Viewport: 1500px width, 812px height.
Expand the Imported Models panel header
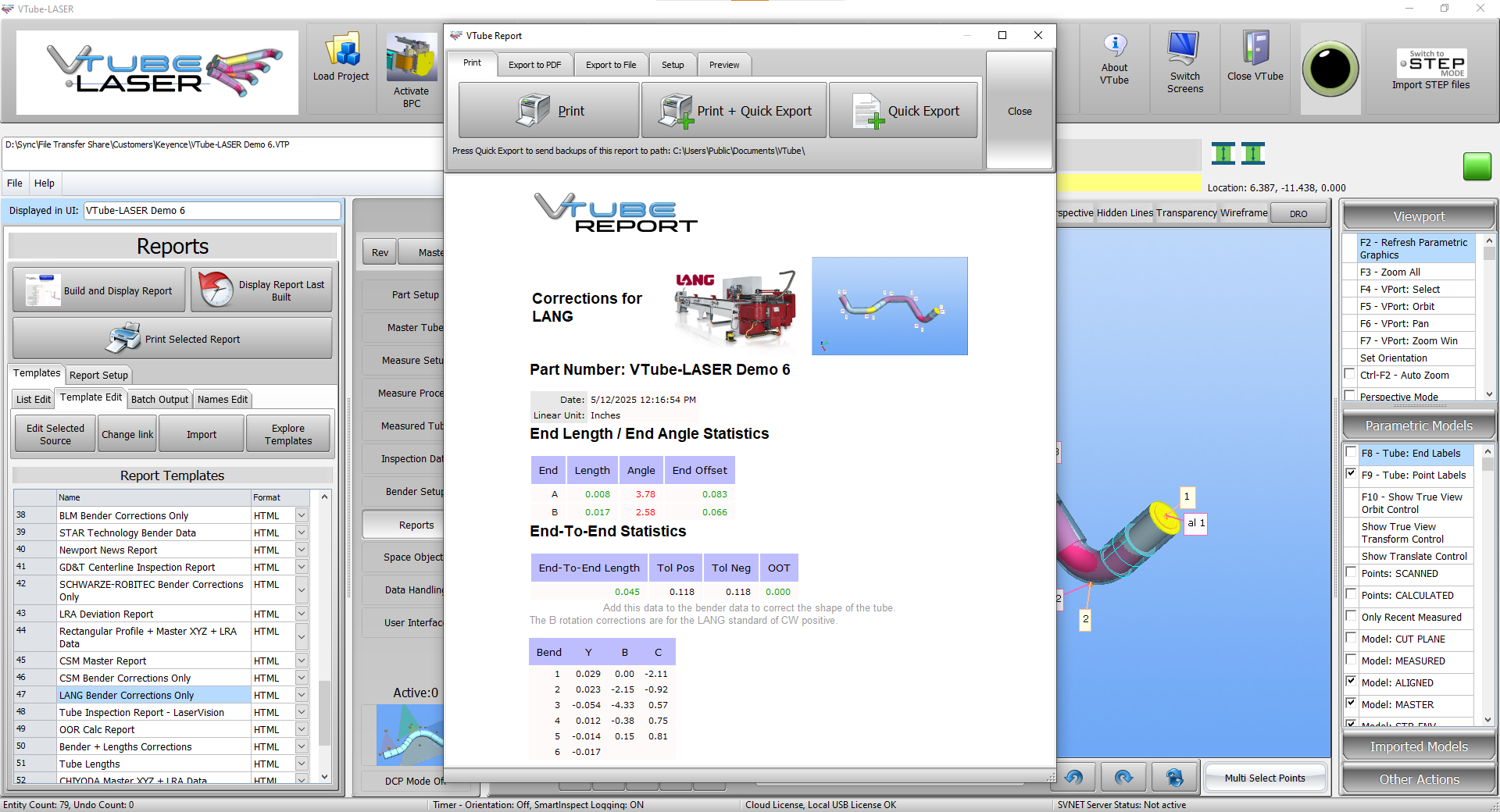point(1419,746)
